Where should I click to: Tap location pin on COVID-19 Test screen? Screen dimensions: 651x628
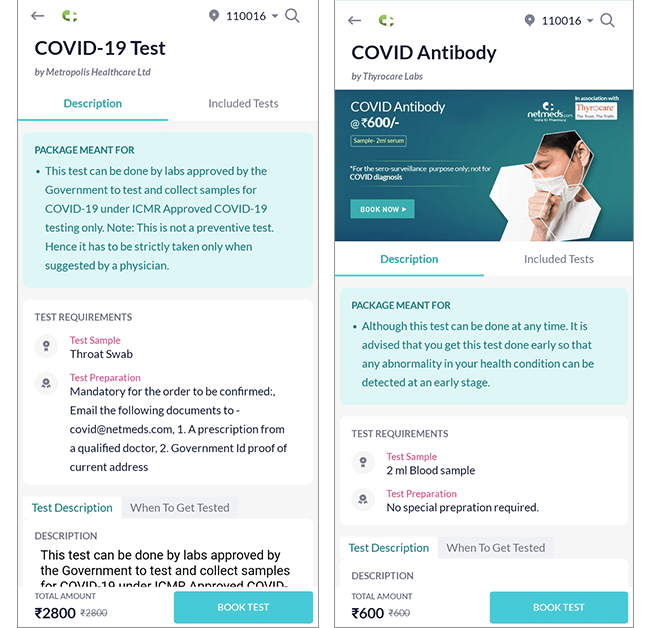click(214, 16)
